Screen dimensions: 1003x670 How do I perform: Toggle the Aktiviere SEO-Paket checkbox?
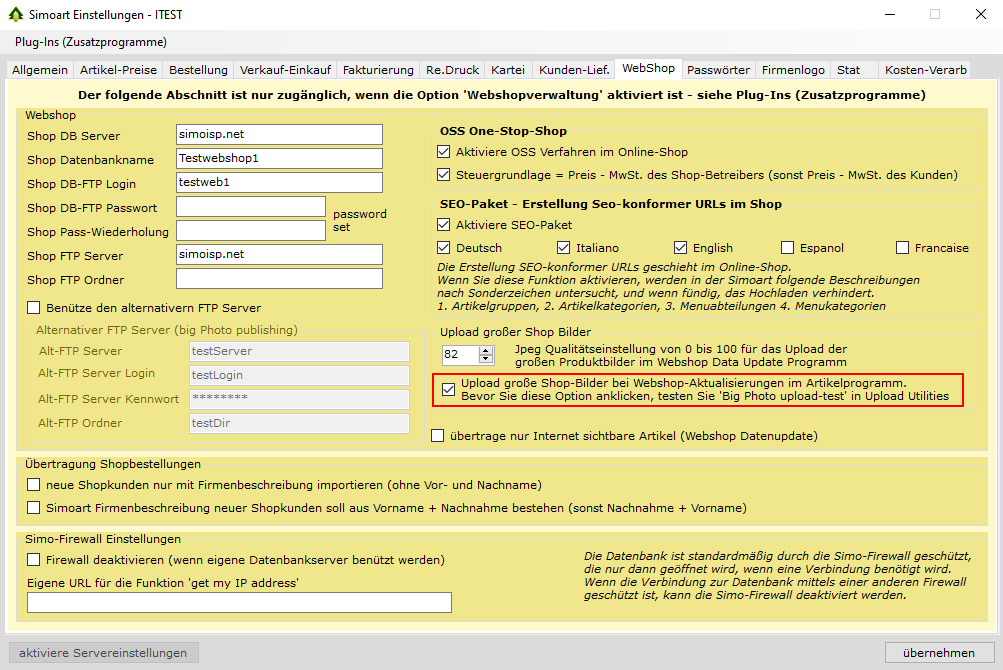pyautogui.click(x=444, y=225)
